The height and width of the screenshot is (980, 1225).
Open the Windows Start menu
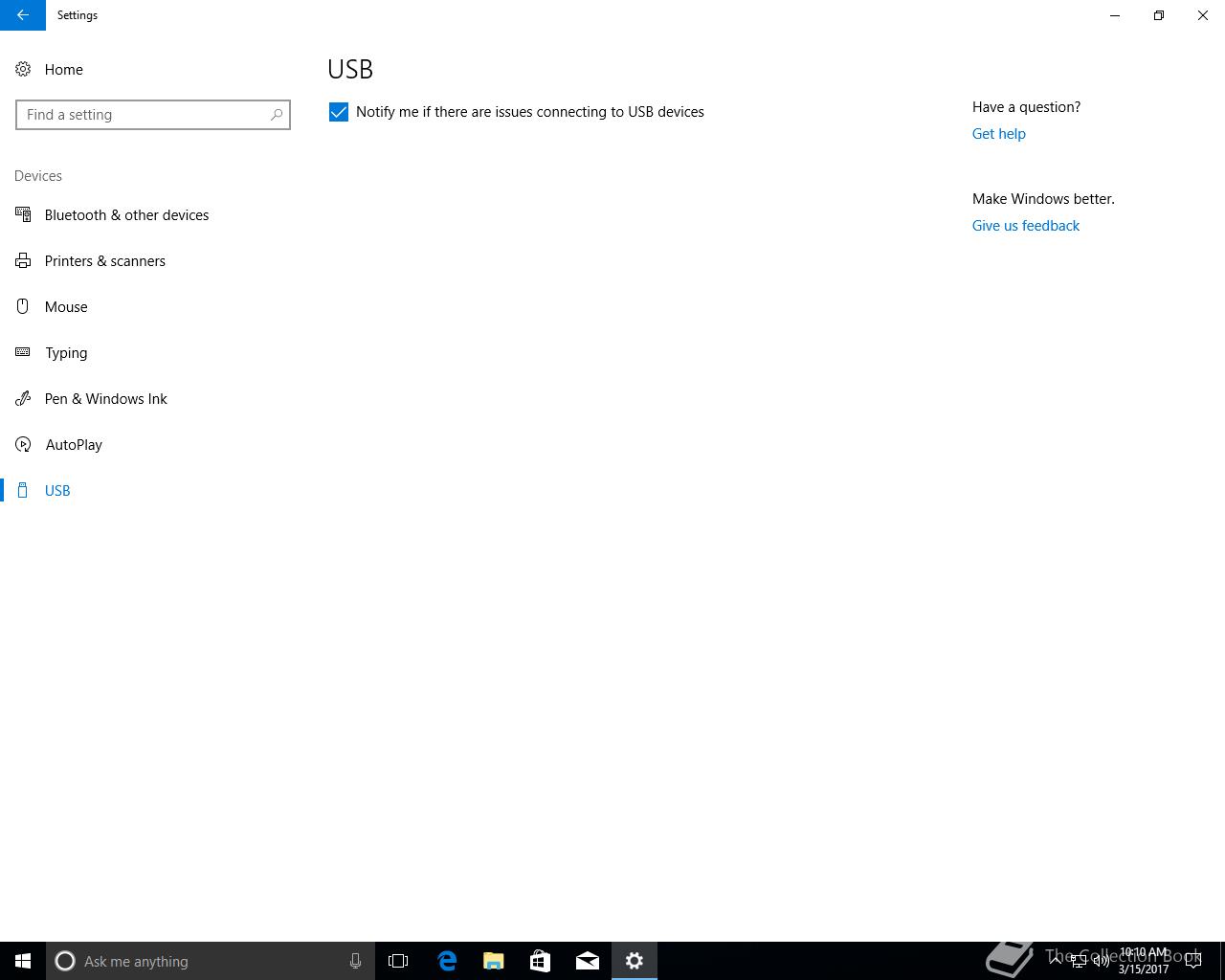(23, 961)
